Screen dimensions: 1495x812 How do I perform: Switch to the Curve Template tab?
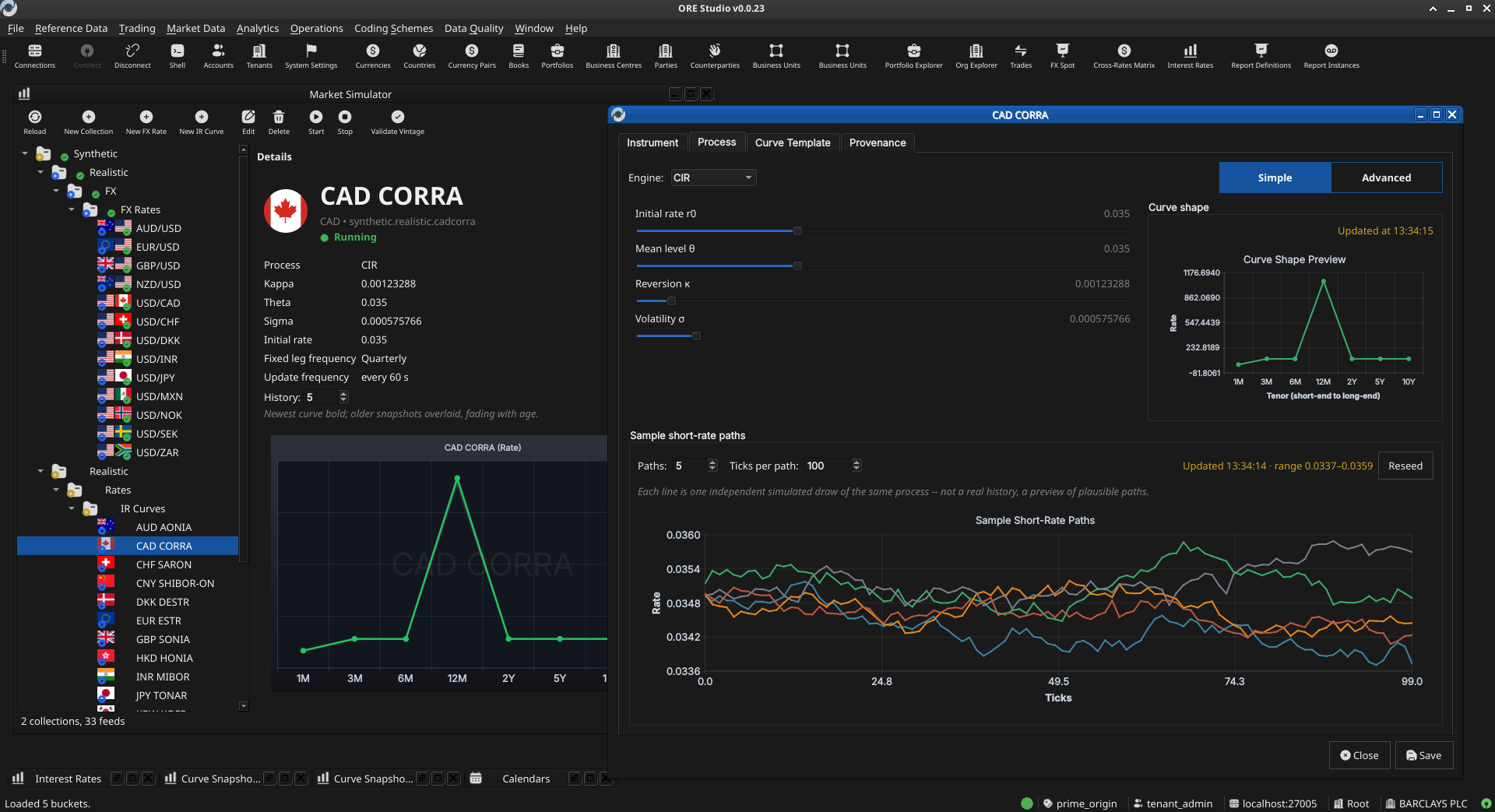click(x=793, y=142)
